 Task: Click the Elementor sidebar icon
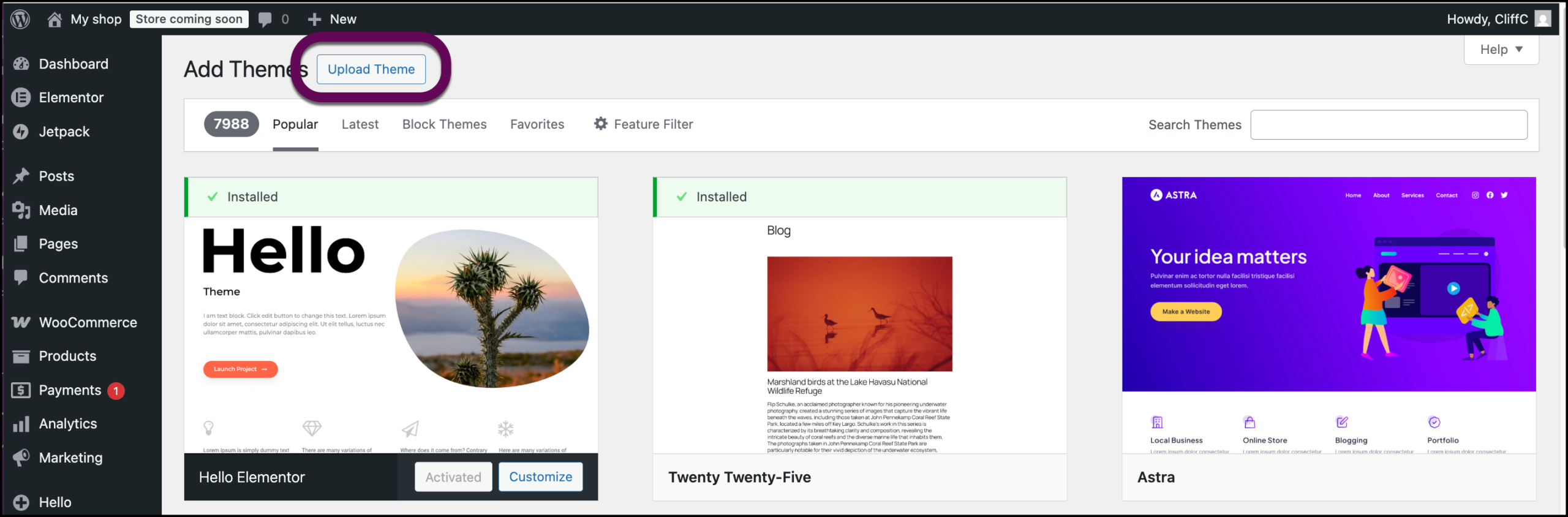click(x=21, y=97)
